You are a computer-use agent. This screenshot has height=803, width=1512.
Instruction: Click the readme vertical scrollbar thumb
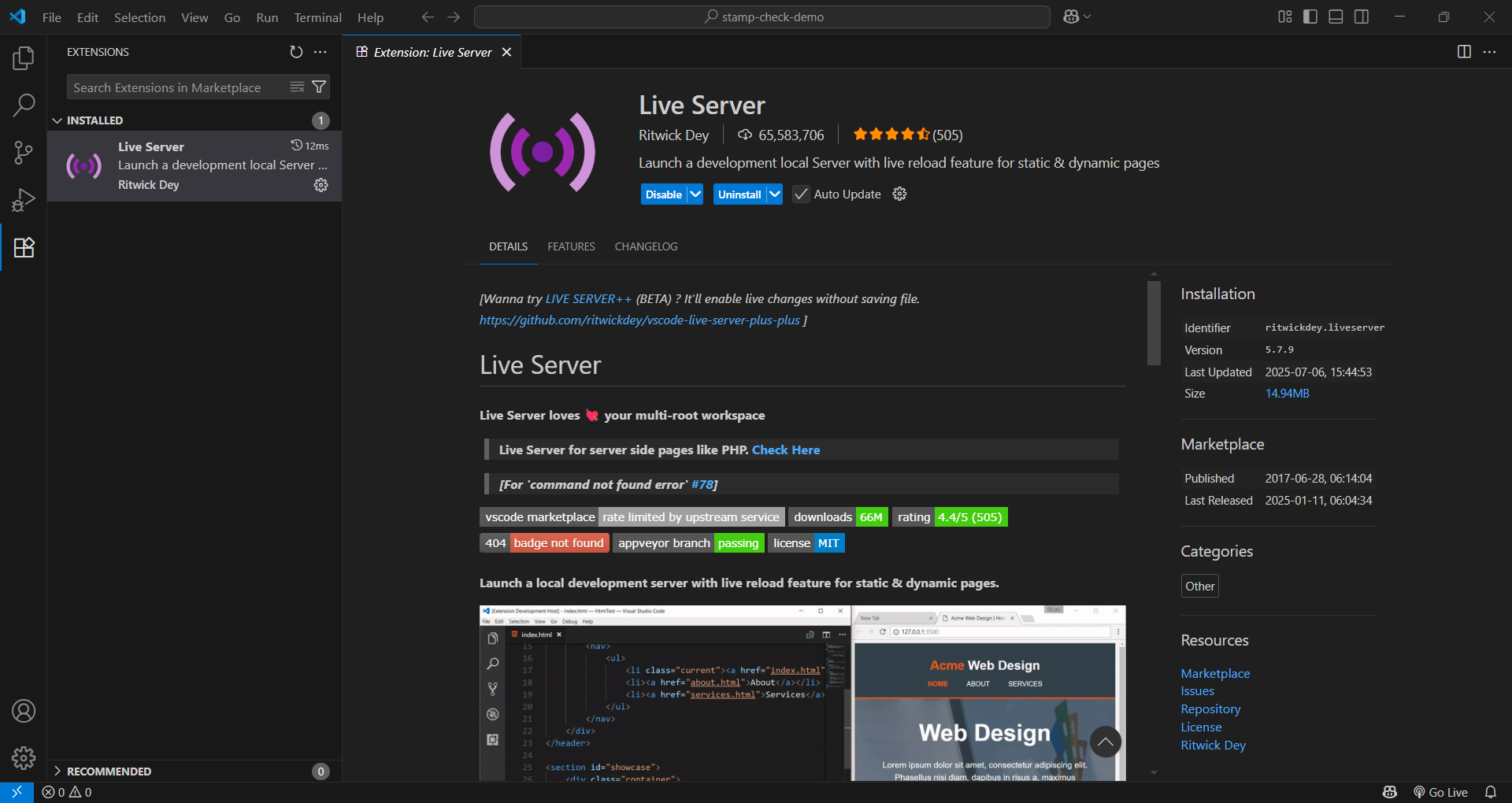coord(1154,323)
